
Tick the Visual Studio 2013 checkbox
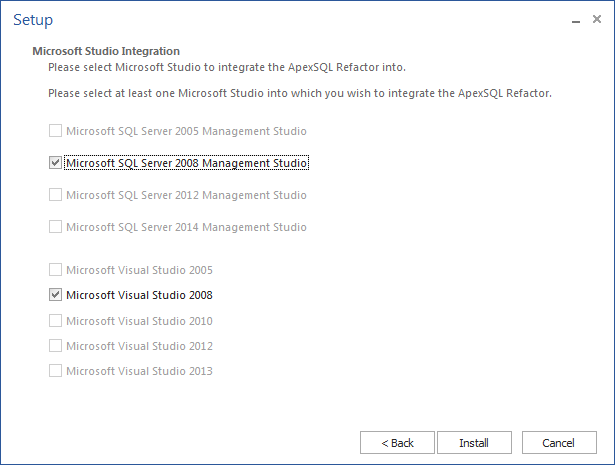pos(55,371)
